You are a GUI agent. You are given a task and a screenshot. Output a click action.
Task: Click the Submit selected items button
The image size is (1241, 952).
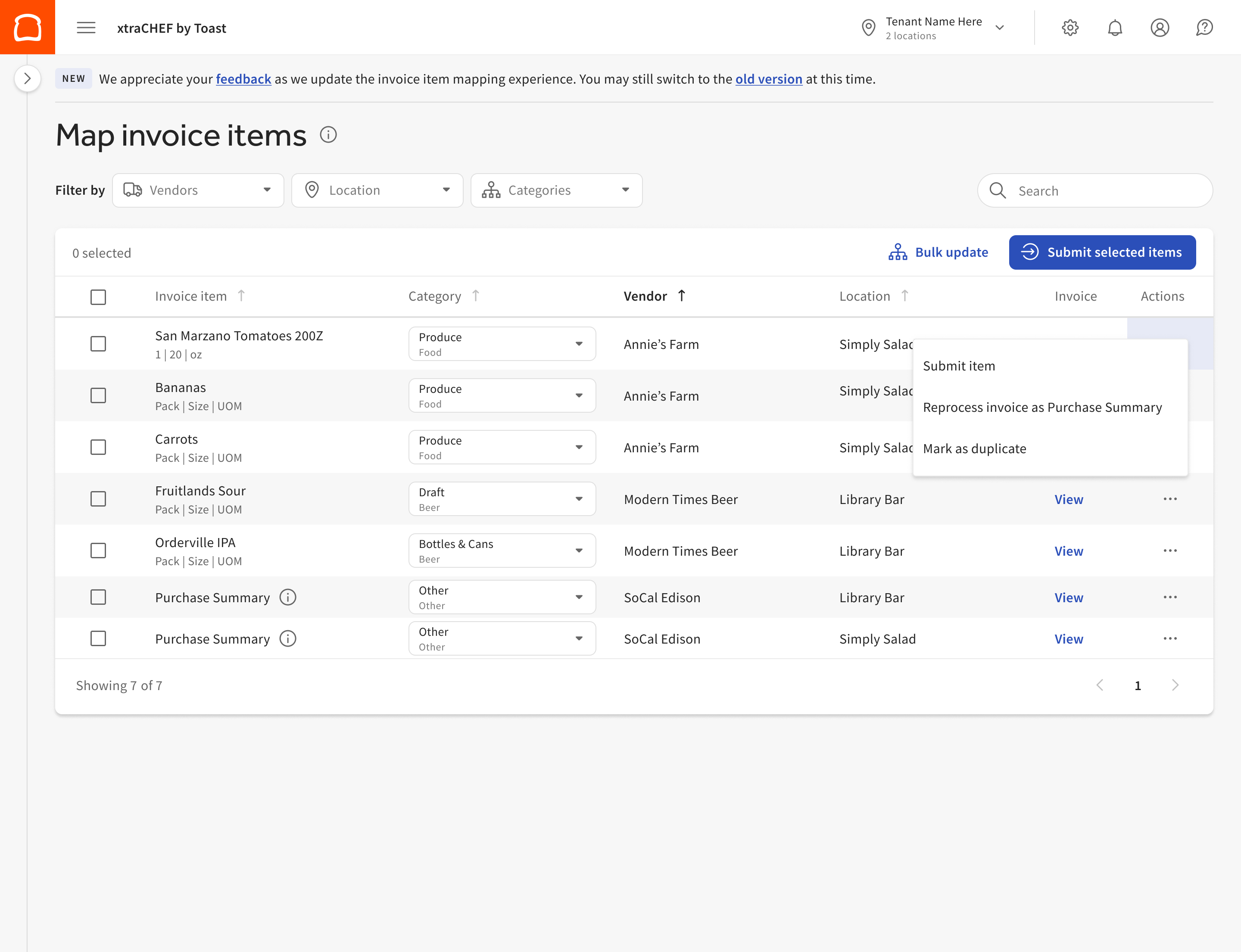[x=1101, y=252]
